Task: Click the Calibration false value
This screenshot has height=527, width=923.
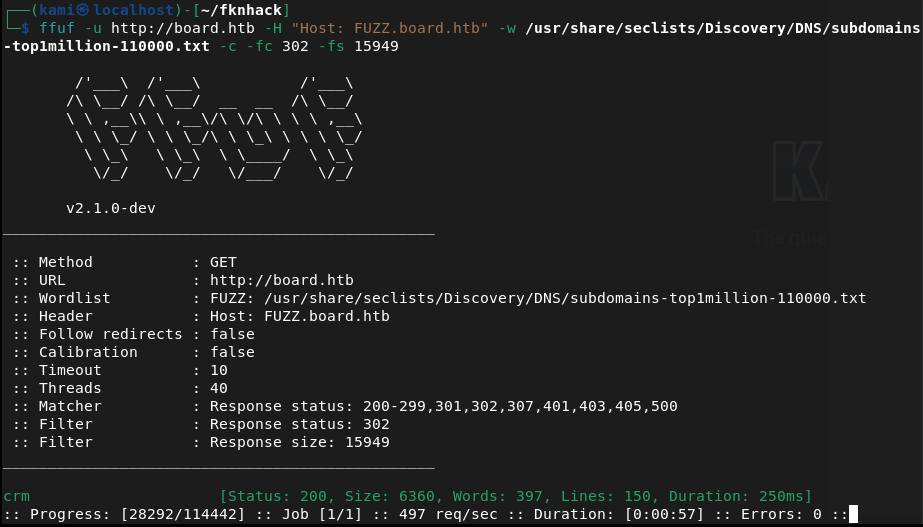Action: pos(232,352)
